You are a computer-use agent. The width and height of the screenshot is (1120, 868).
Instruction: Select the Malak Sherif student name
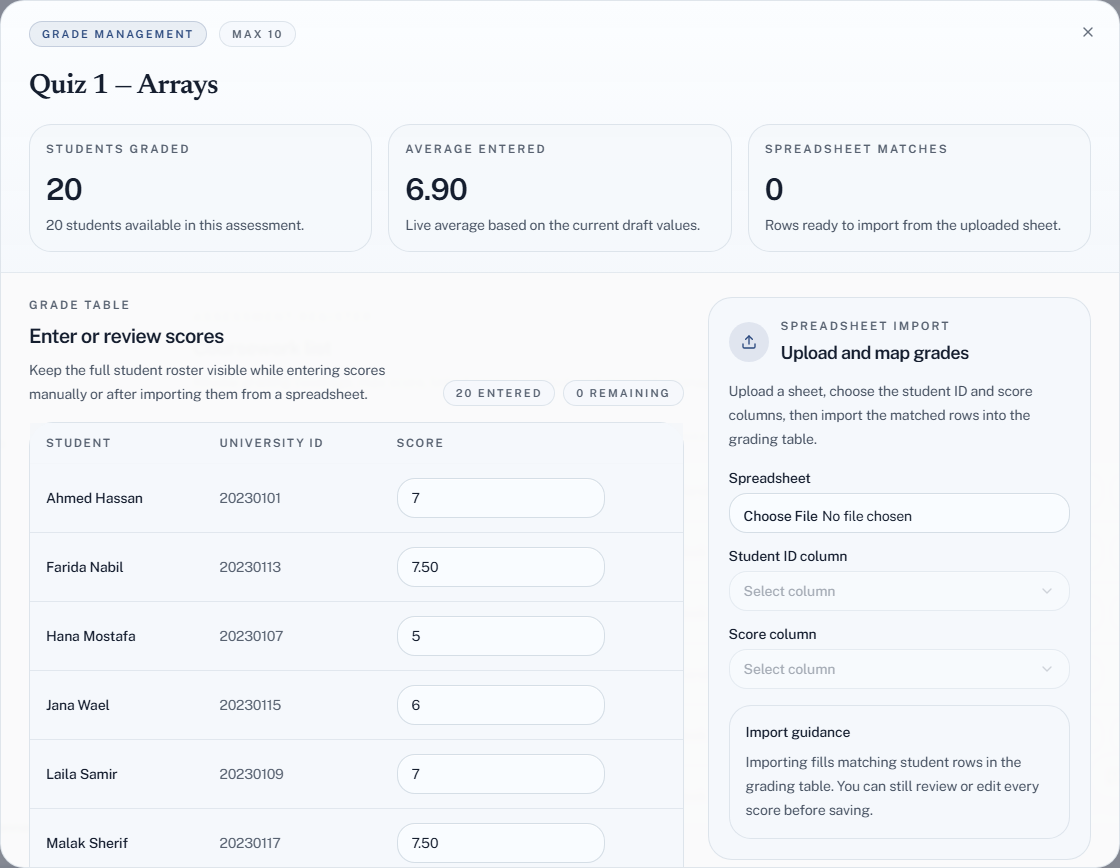tap(87, 843)
